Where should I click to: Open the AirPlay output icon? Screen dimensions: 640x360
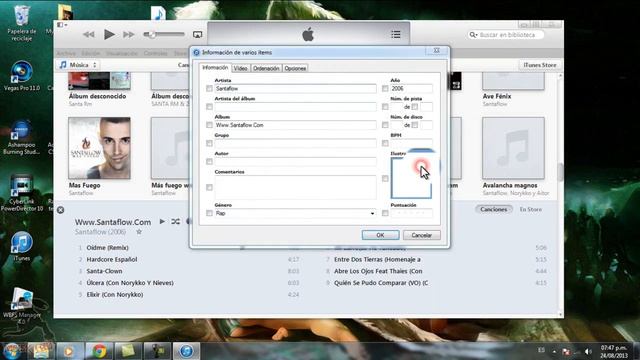coord(198,35)
